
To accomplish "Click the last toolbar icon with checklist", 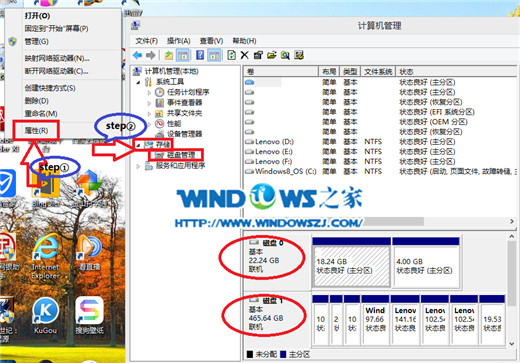I will pos(299,55).
